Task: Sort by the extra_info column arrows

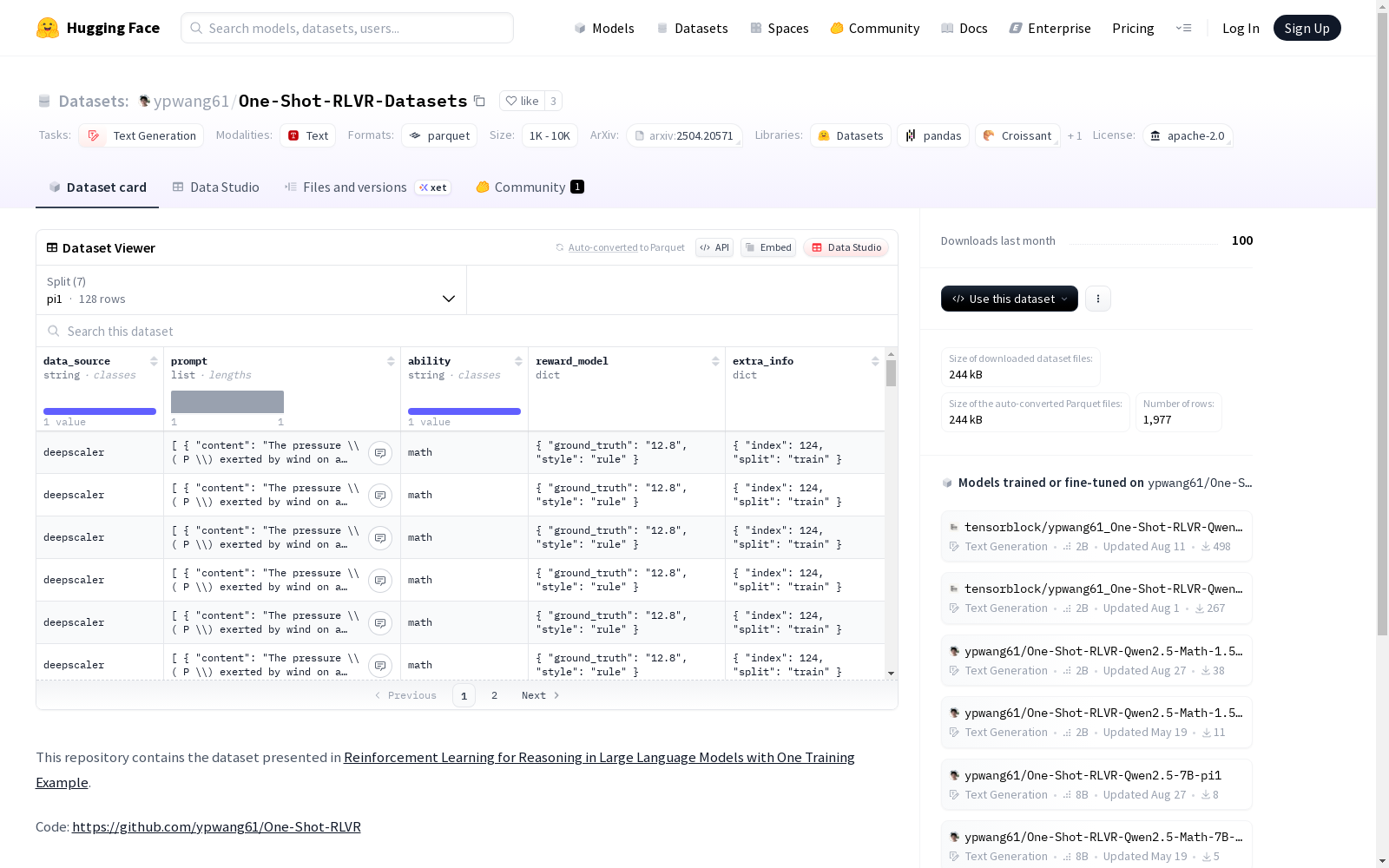Action: 875,361
